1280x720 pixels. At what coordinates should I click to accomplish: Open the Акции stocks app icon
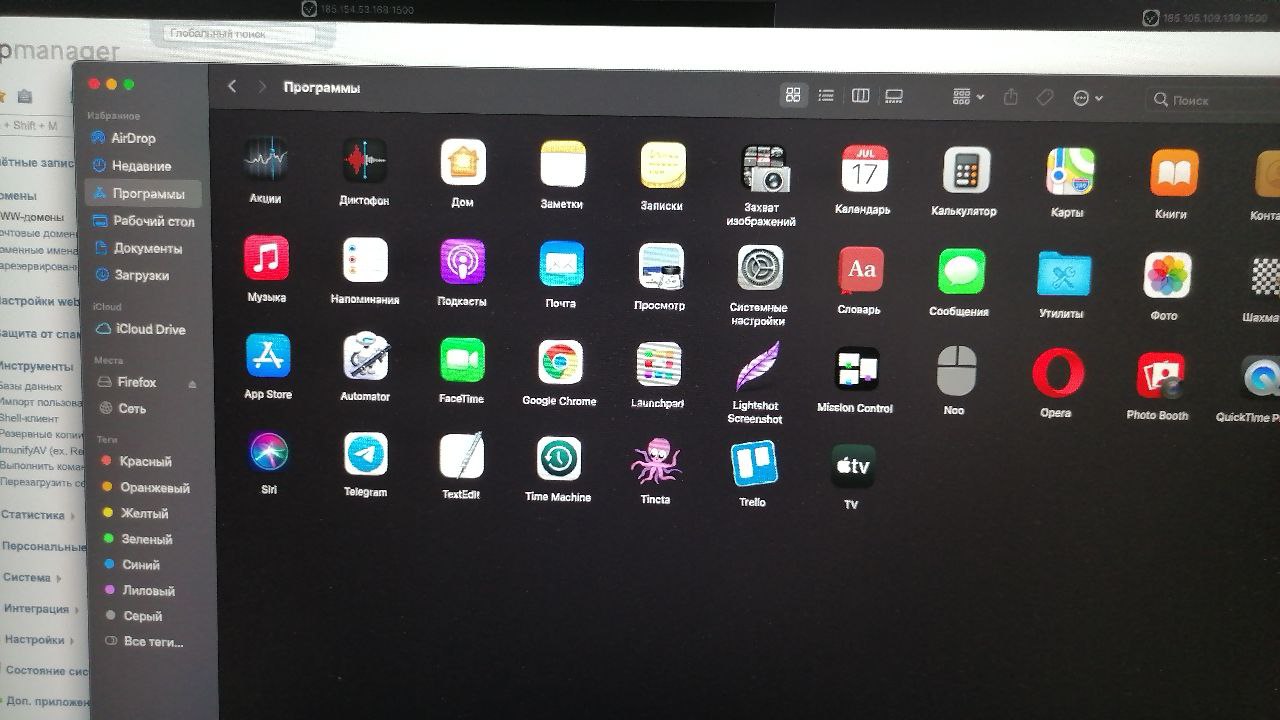click(x=266, y=159)
